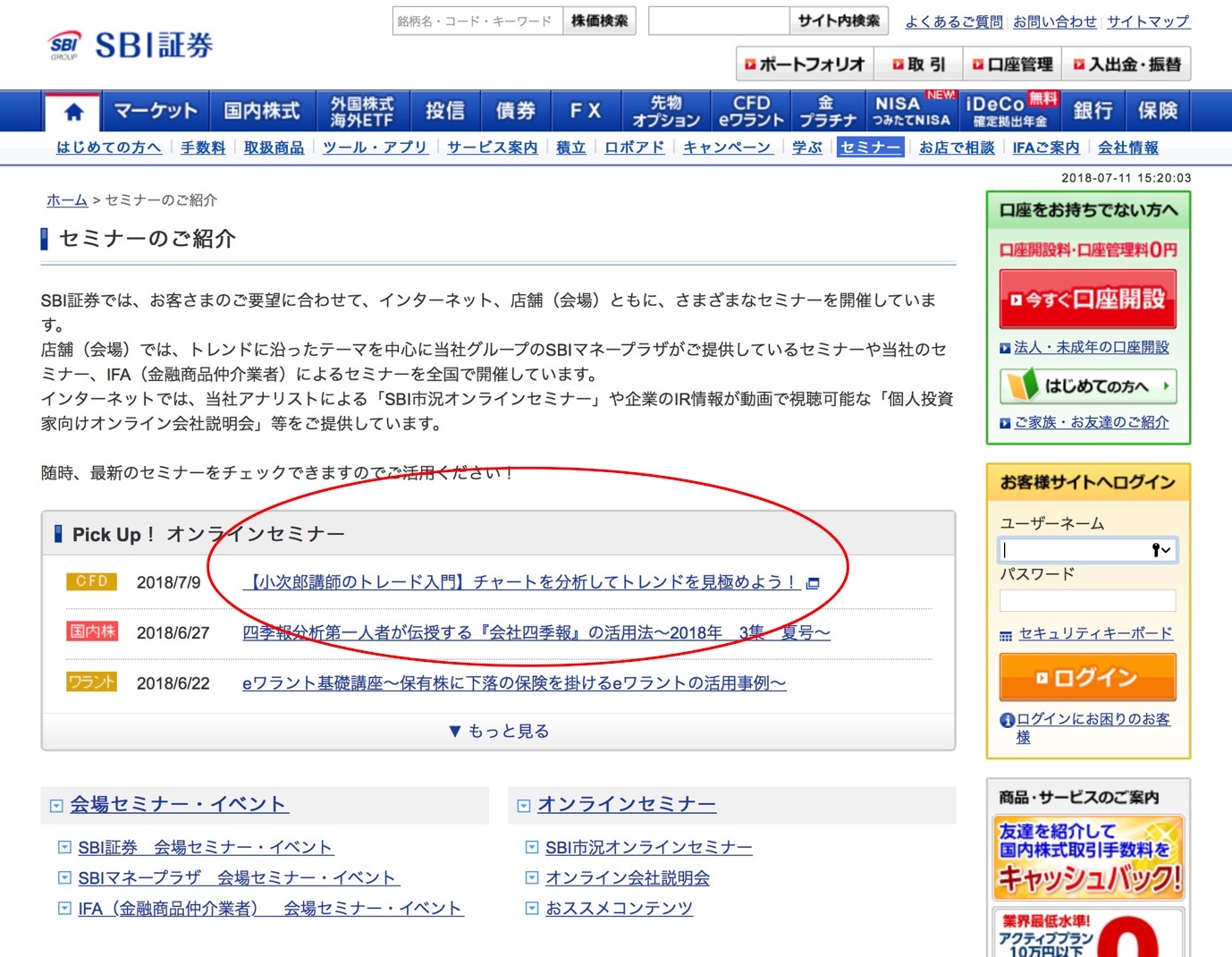Open the CFD eワラント tab
The image size is (1232, 957).
pyautogui.click(x=751, y=111)
